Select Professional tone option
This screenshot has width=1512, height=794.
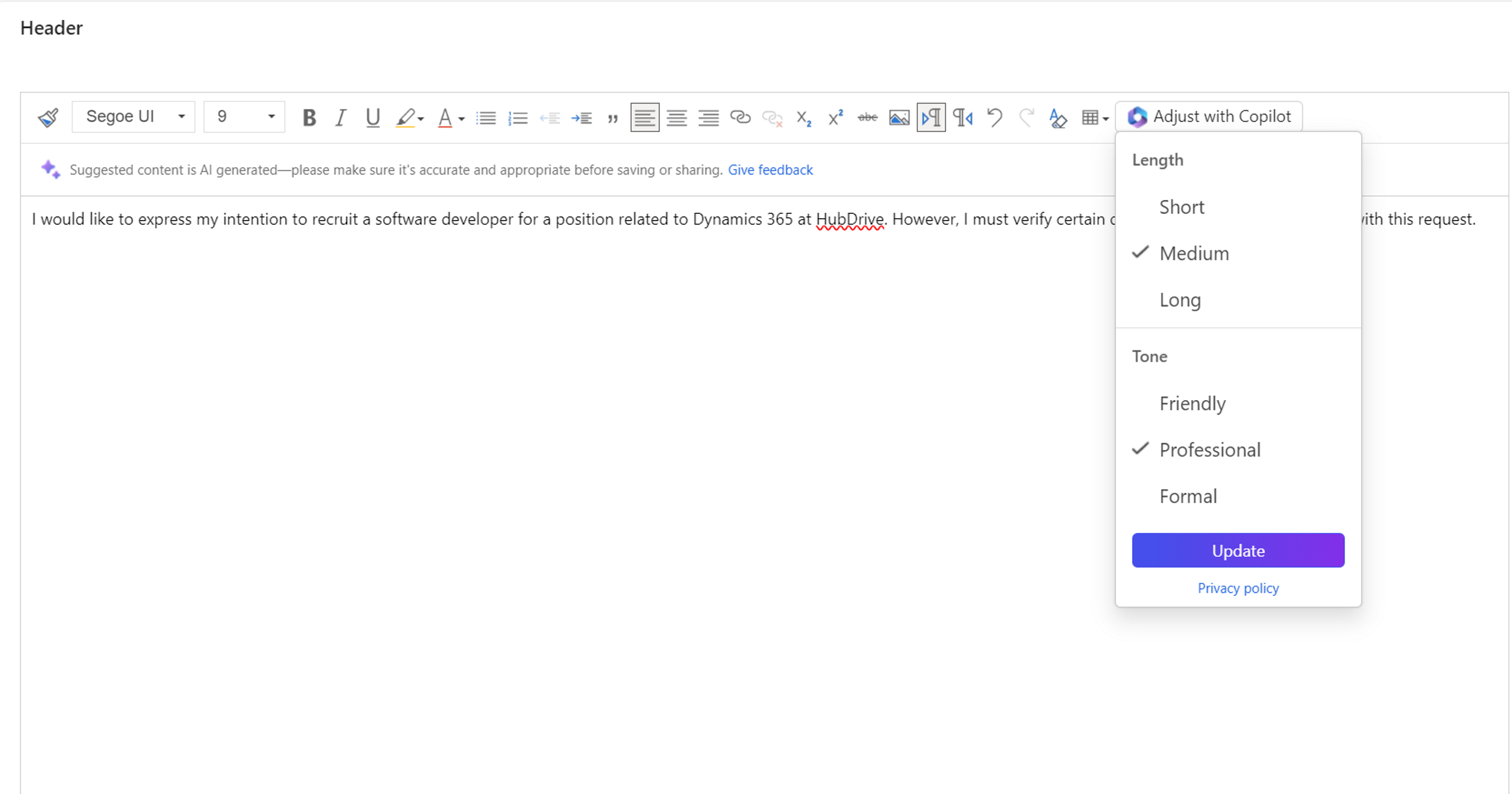pos(1238,449)
